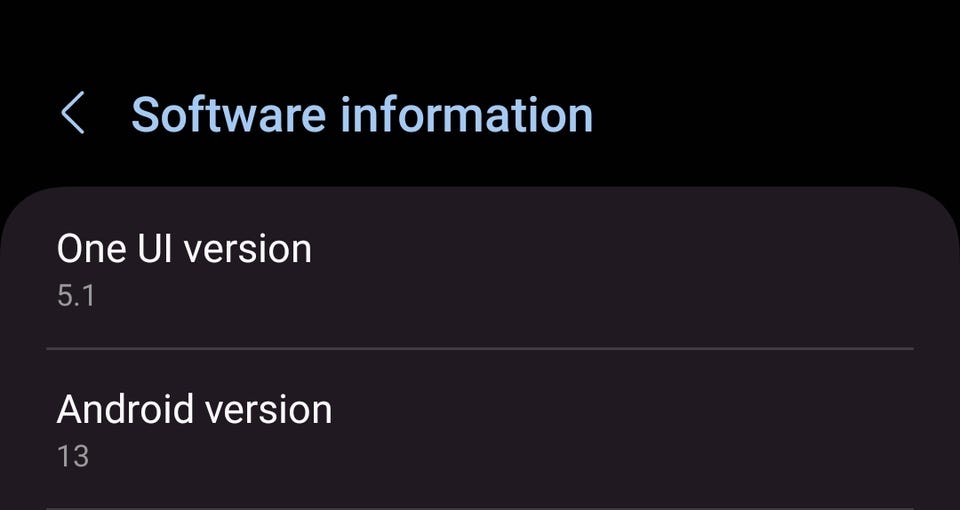Open the Android version entry
Screen dimensions: 960x510
coord(480,430)
